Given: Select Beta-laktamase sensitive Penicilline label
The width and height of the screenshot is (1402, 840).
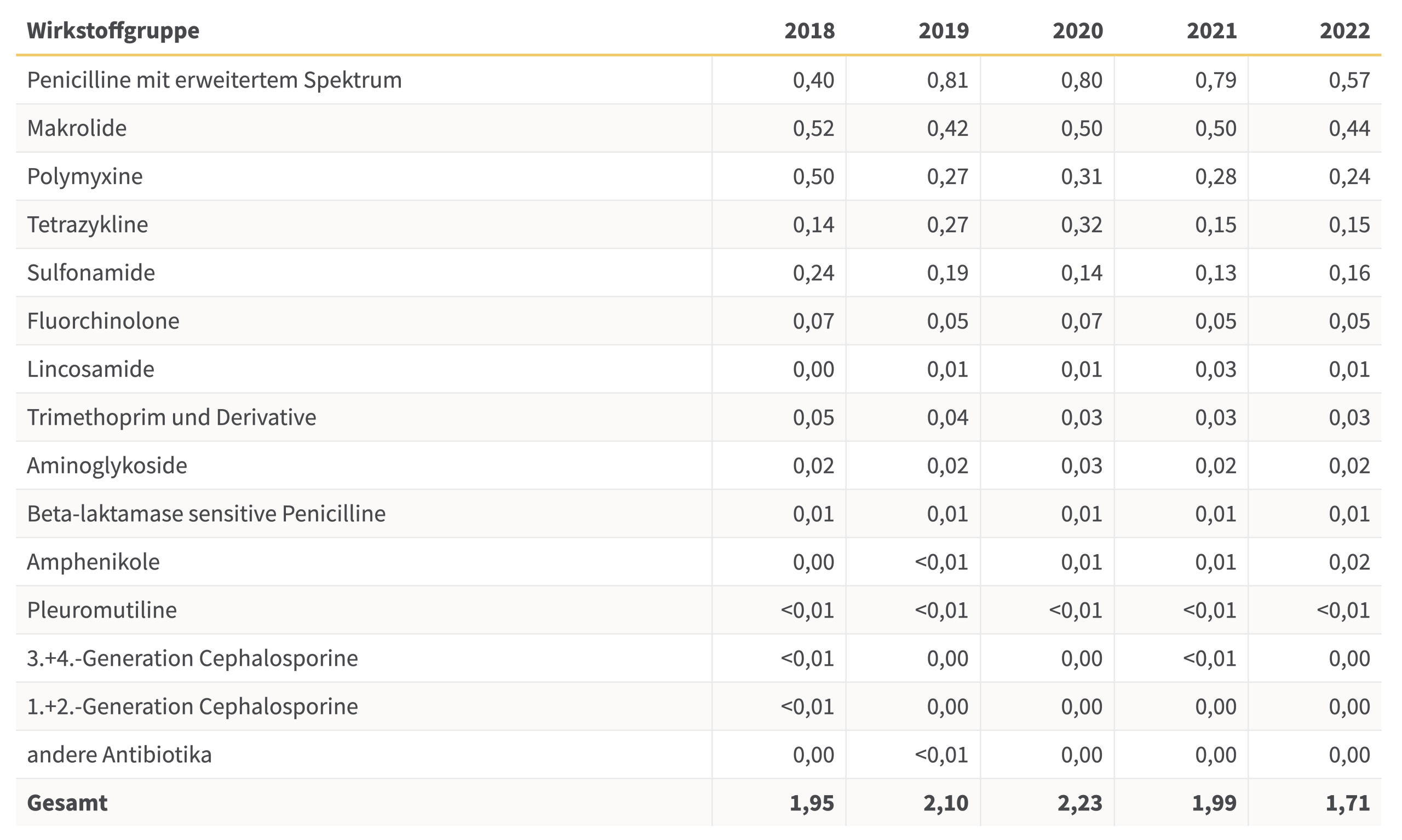Looking at the screenshot, I should coord(206,514).
